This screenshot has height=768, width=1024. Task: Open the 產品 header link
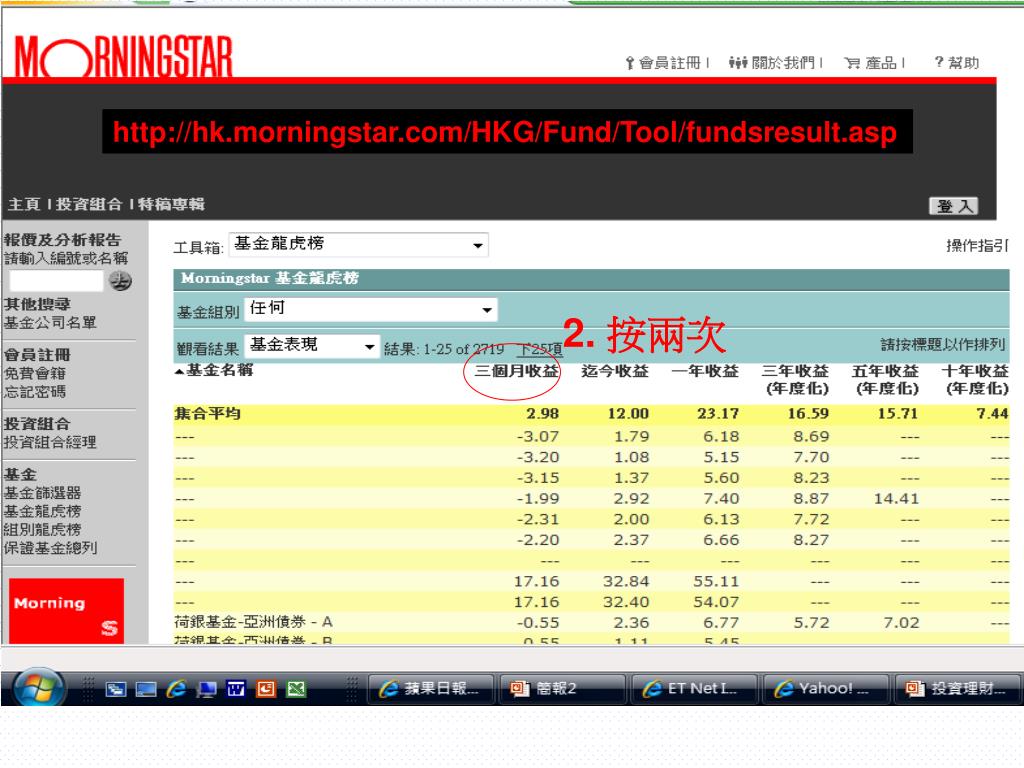[x=870, y=63]
